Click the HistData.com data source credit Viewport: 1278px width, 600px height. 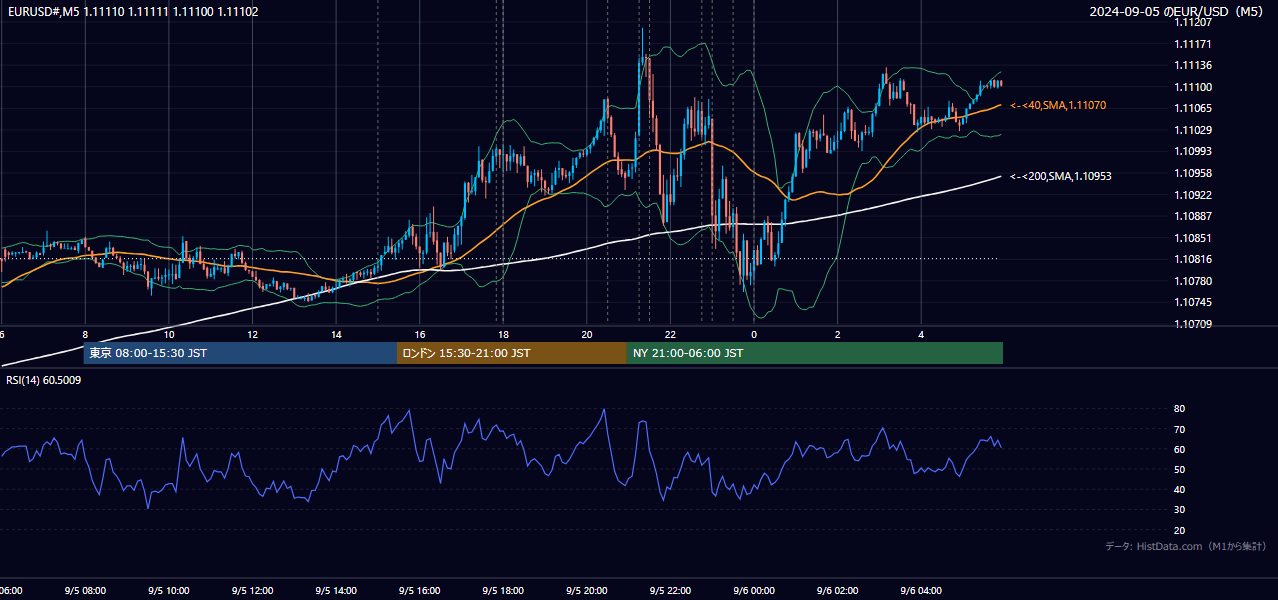click(1186, 546)
